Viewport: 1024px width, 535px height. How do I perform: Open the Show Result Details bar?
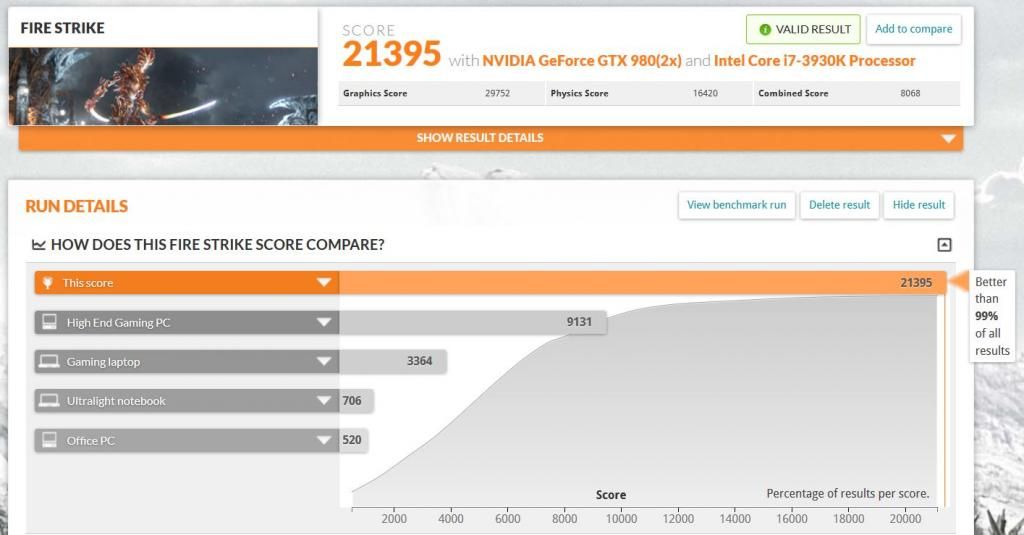[x=490, y=138]
